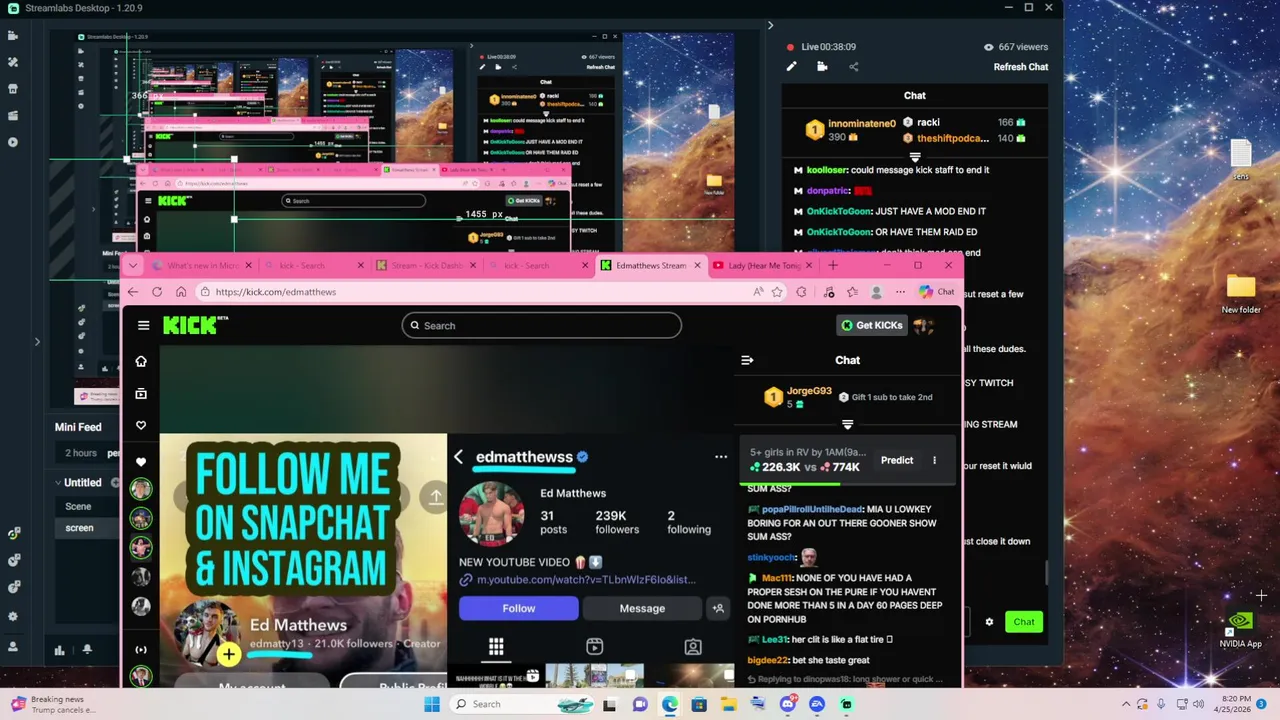Open Kick following heart outline icon
This screenshot has width=1280, height=720.
(141, 426)
